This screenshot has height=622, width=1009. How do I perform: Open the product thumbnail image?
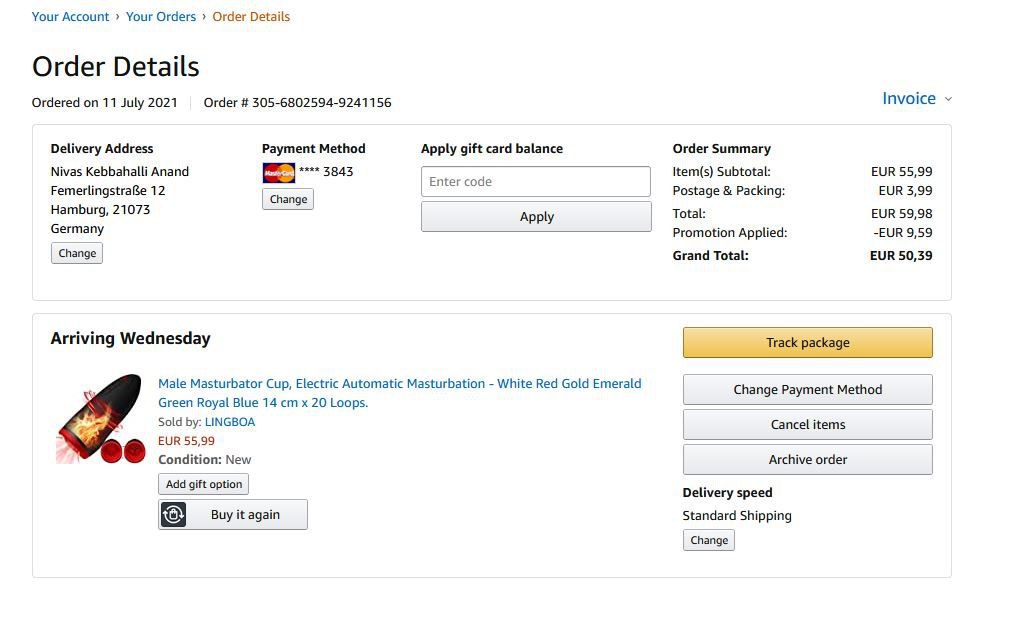coord(99,420)
